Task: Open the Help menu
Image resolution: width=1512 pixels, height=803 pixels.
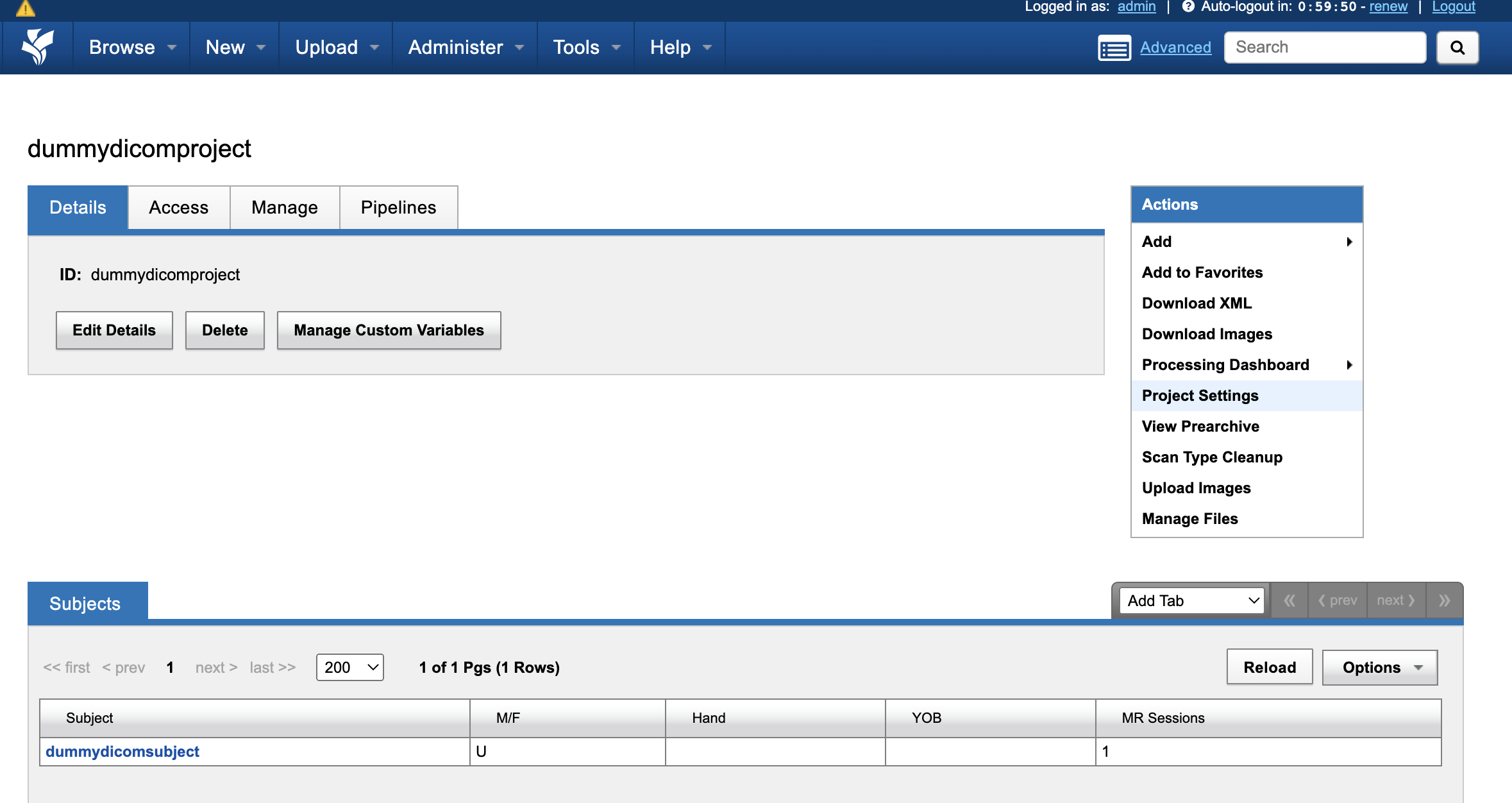Action: 680,47
